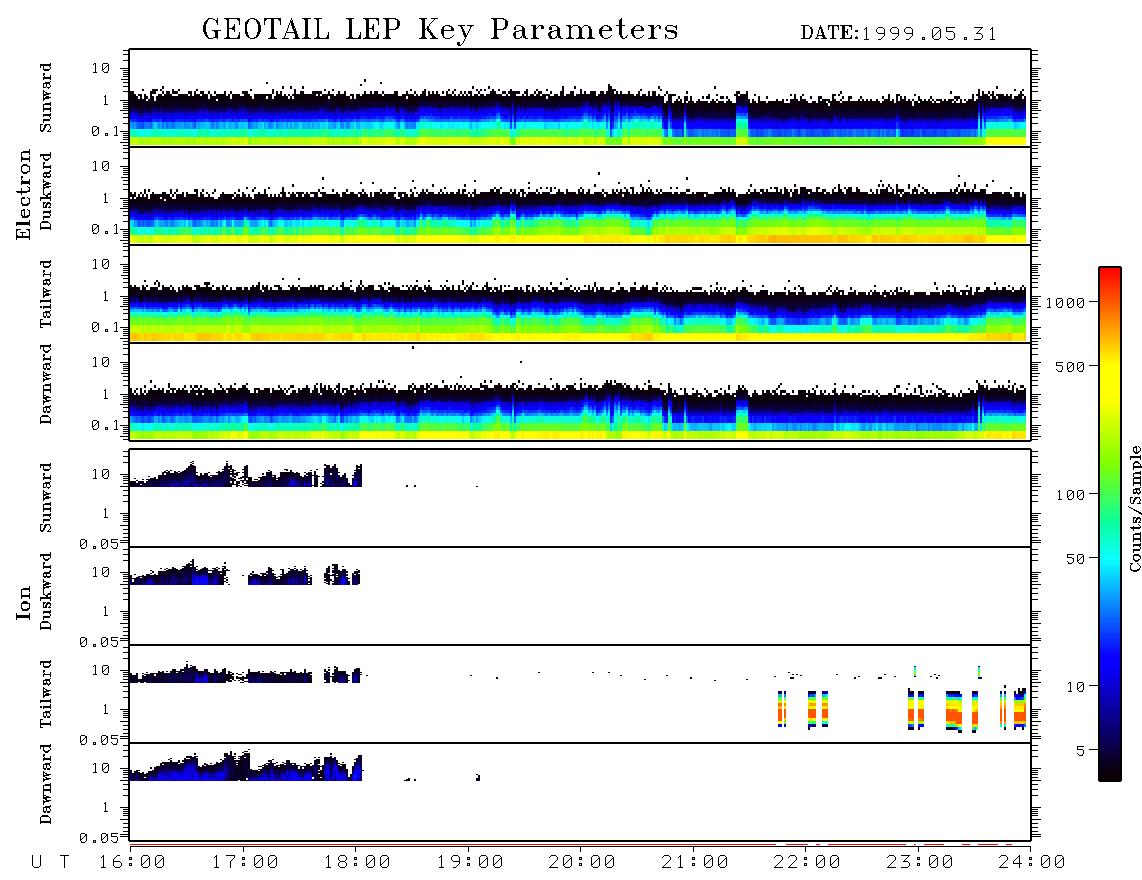Click inside the Electron Dawnward spectrogram panel
The image size is (1142, 880).
point(580,391)
